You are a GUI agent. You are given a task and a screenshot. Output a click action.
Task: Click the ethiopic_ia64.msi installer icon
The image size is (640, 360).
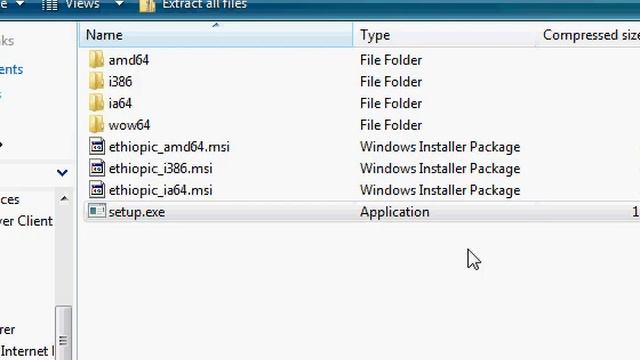(97, 189)
